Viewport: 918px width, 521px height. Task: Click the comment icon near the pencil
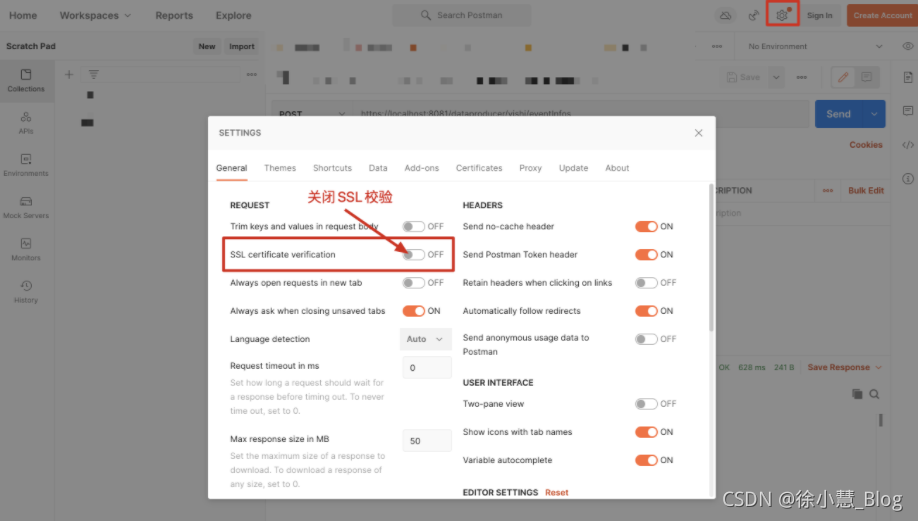coord(866,77)
